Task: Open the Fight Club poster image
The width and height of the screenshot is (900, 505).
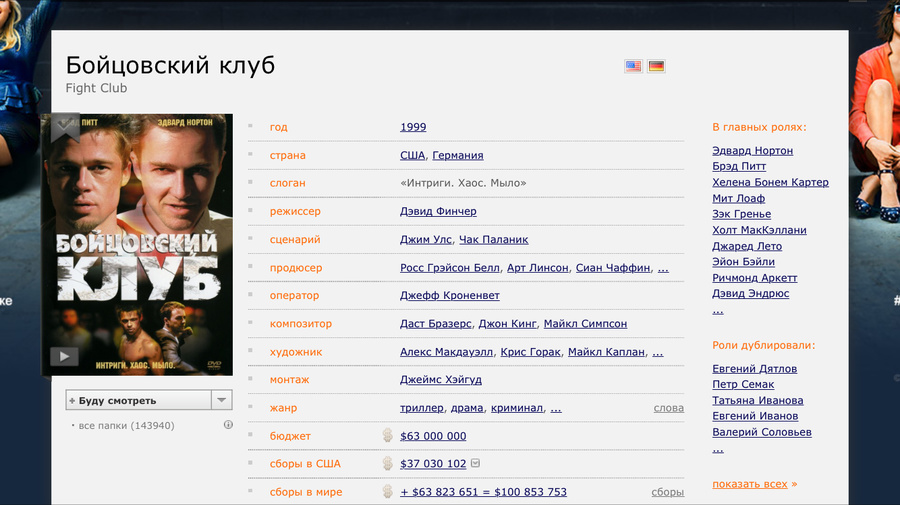Action: coord(137,244)
